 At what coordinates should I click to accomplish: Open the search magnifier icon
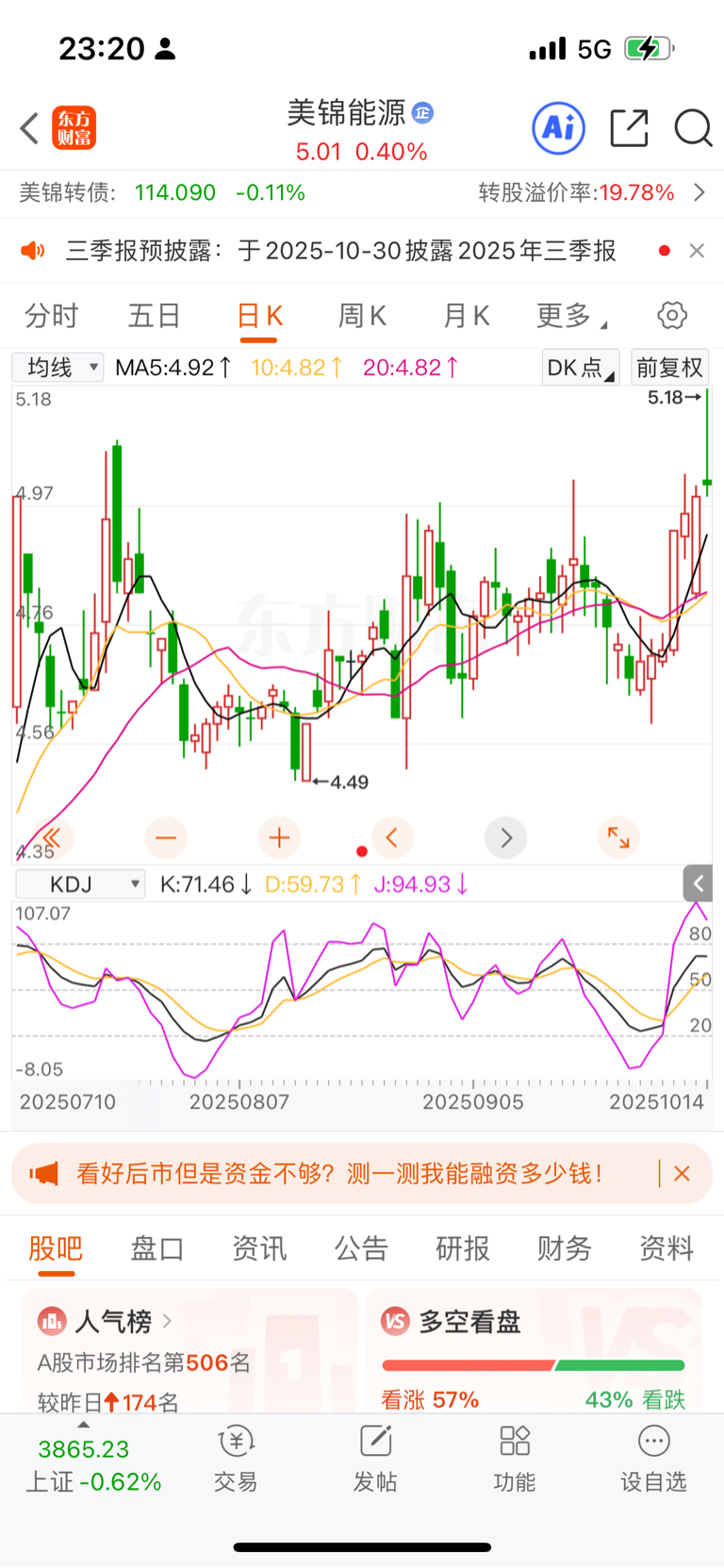point(693,127)
